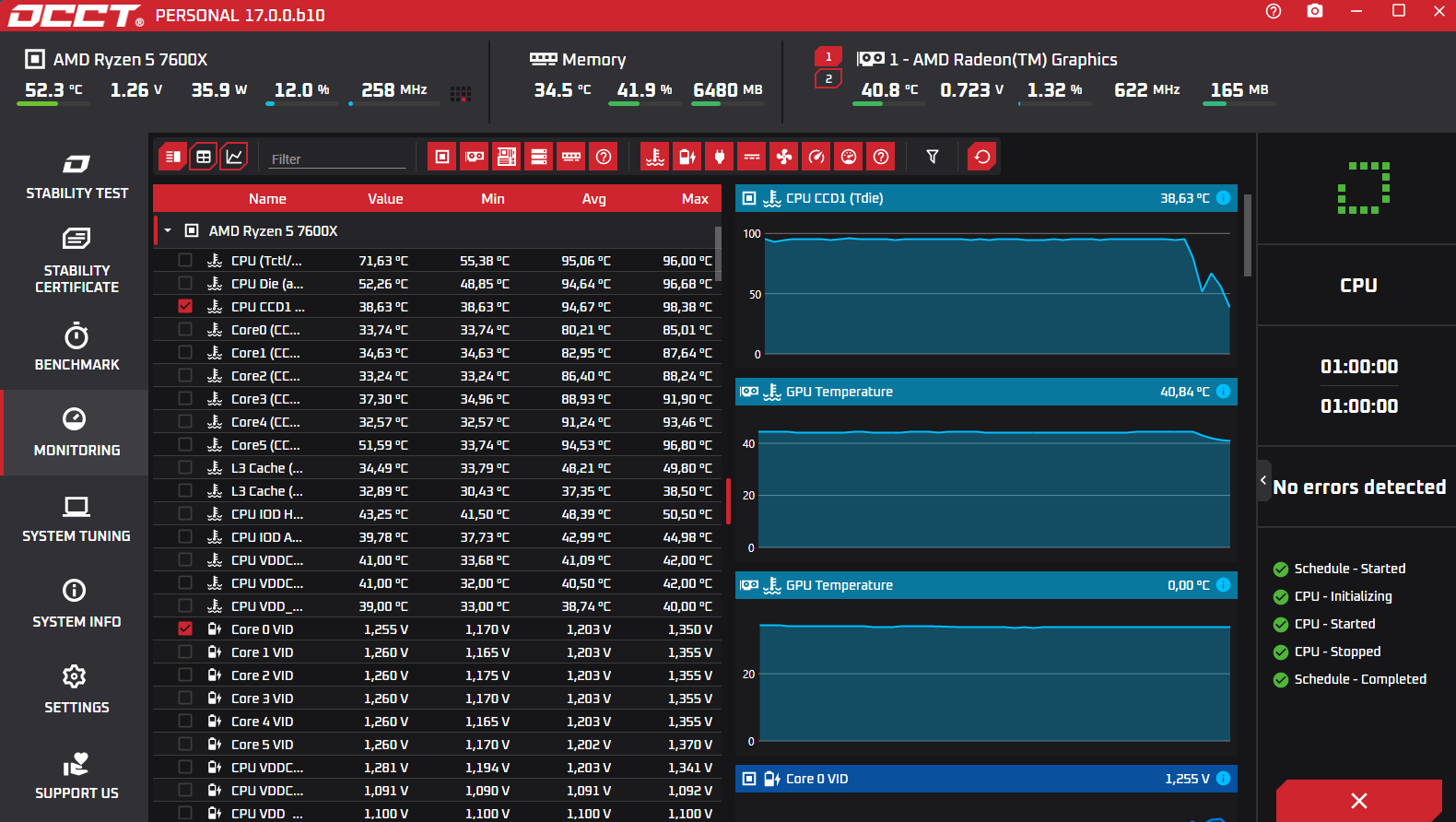Viewport: 1456px width, 822px height.
Task: Tick the Core0 (CC... temperature checkbox
Action: 185,330
